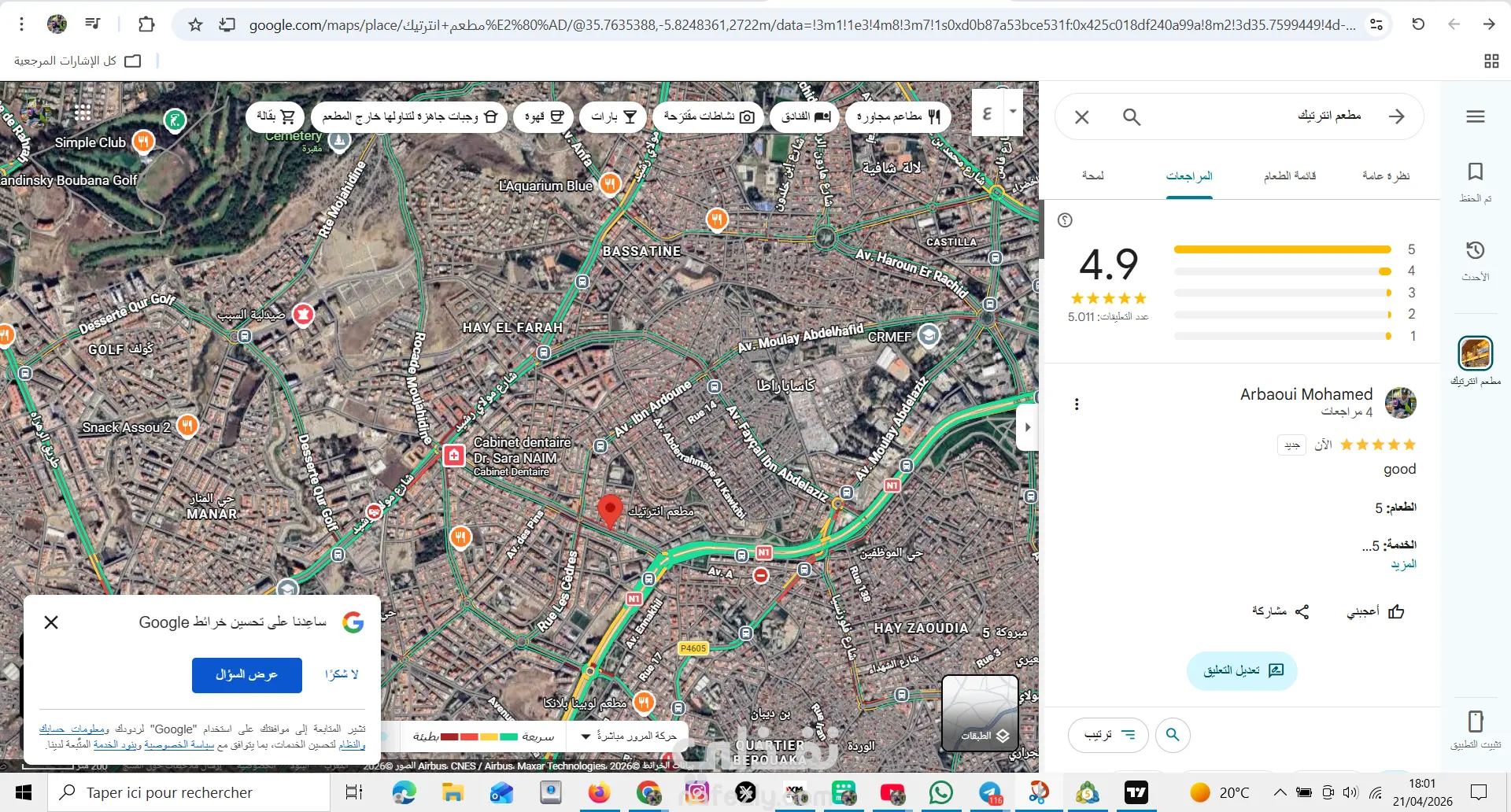Image resolution: width=1511 pixels, height=812 pixels.
Task: Click the red location pin of مطعم انترتيك
Action: pyautogui.click(x=610, y=511)
